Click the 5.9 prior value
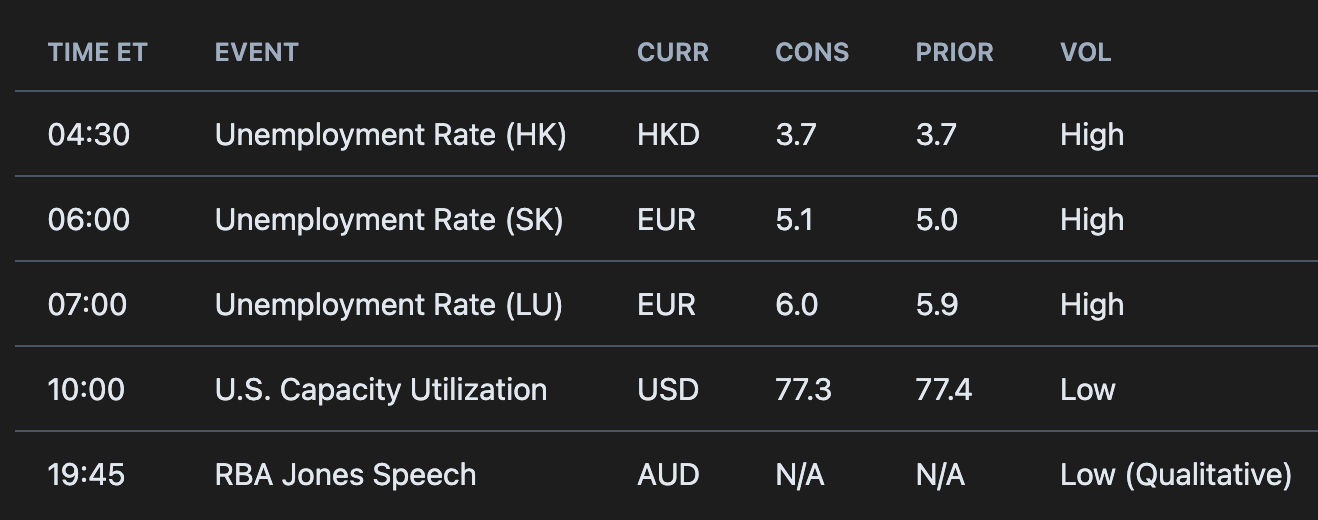The image size is (1318, 520). [937, 305]
